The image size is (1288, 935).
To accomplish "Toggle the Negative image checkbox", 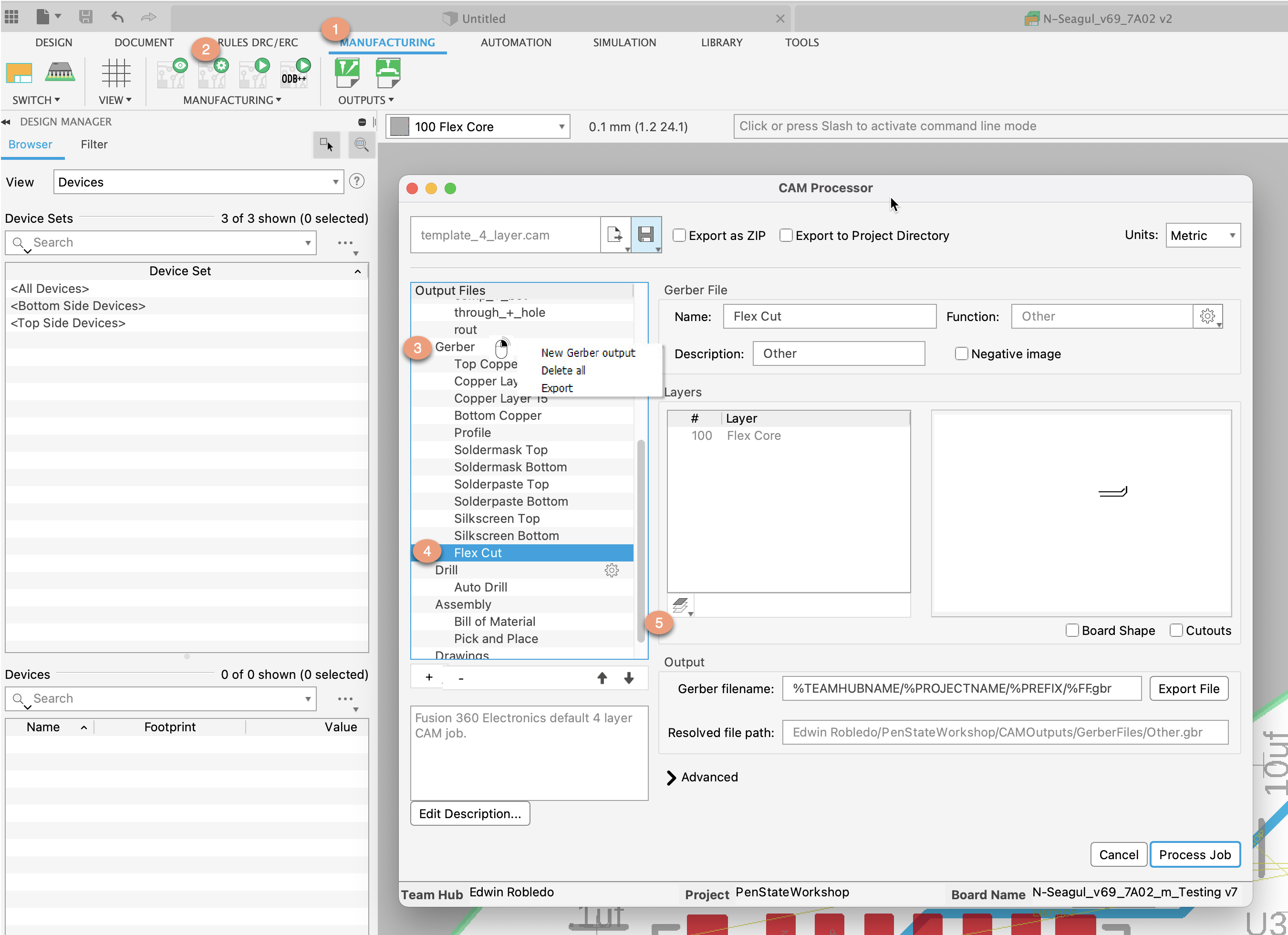I will coord(961,354).
